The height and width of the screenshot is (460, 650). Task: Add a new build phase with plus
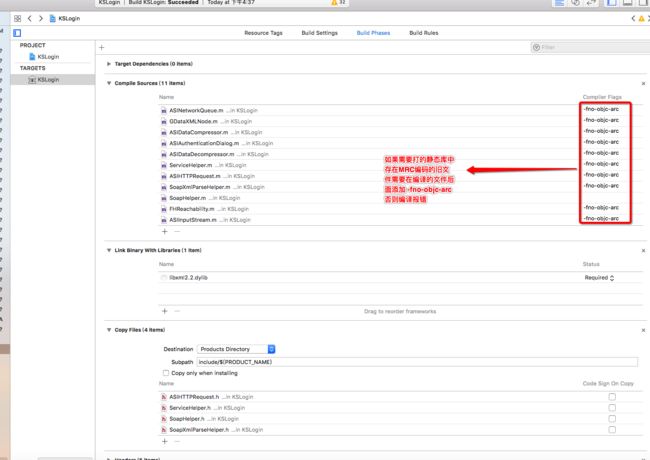pos(102,48)
